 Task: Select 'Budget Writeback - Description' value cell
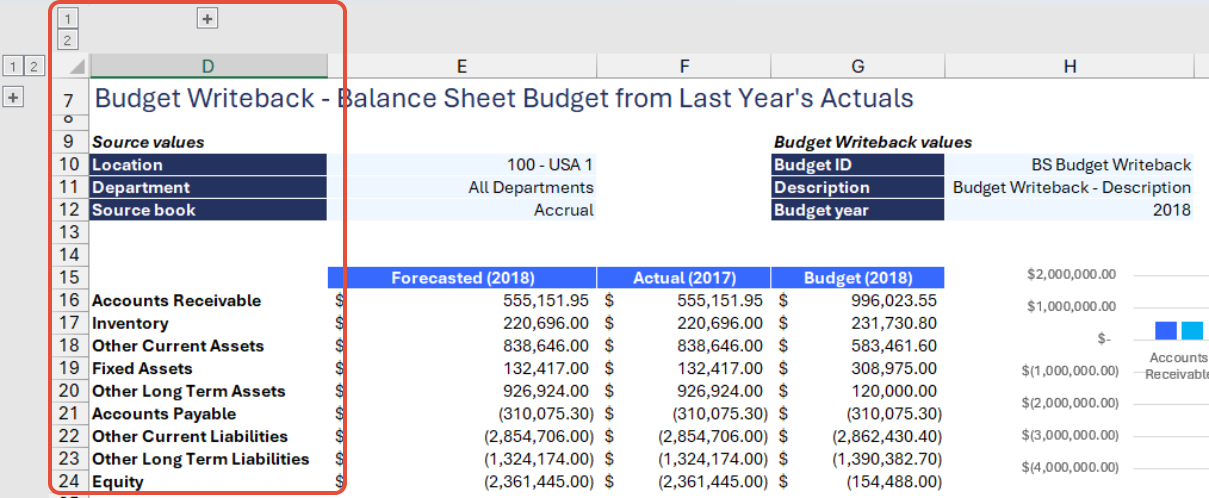(1070, 187)
